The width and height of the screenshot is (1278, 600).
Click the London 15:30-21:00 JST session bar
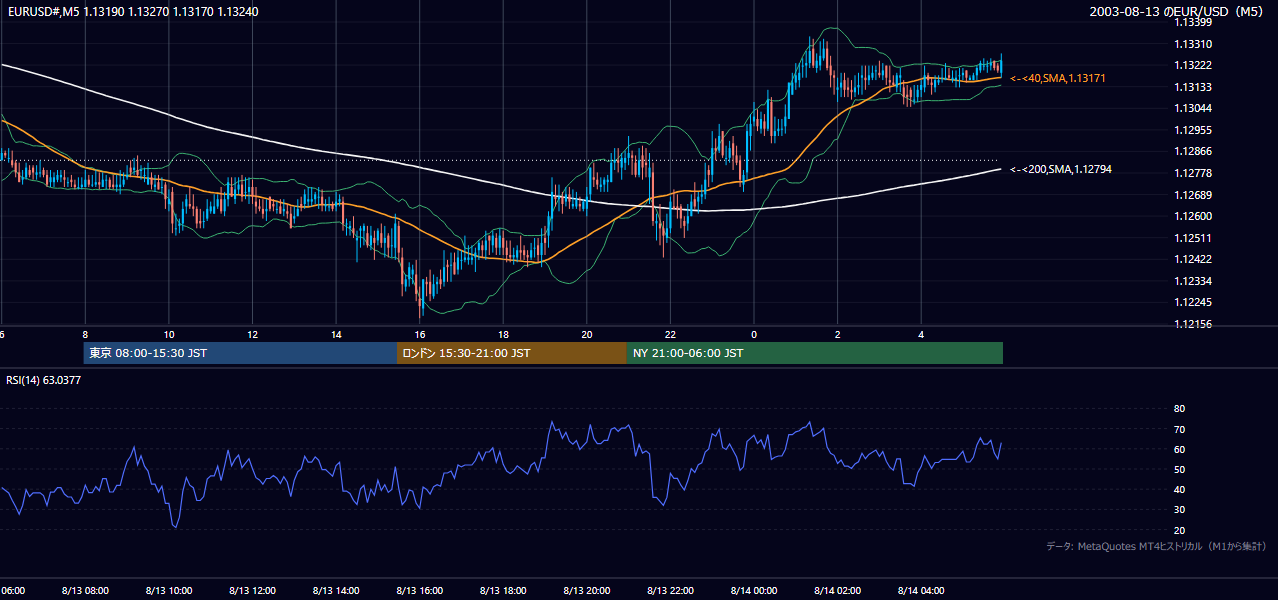pyautogui.click(x=512, y=353)
